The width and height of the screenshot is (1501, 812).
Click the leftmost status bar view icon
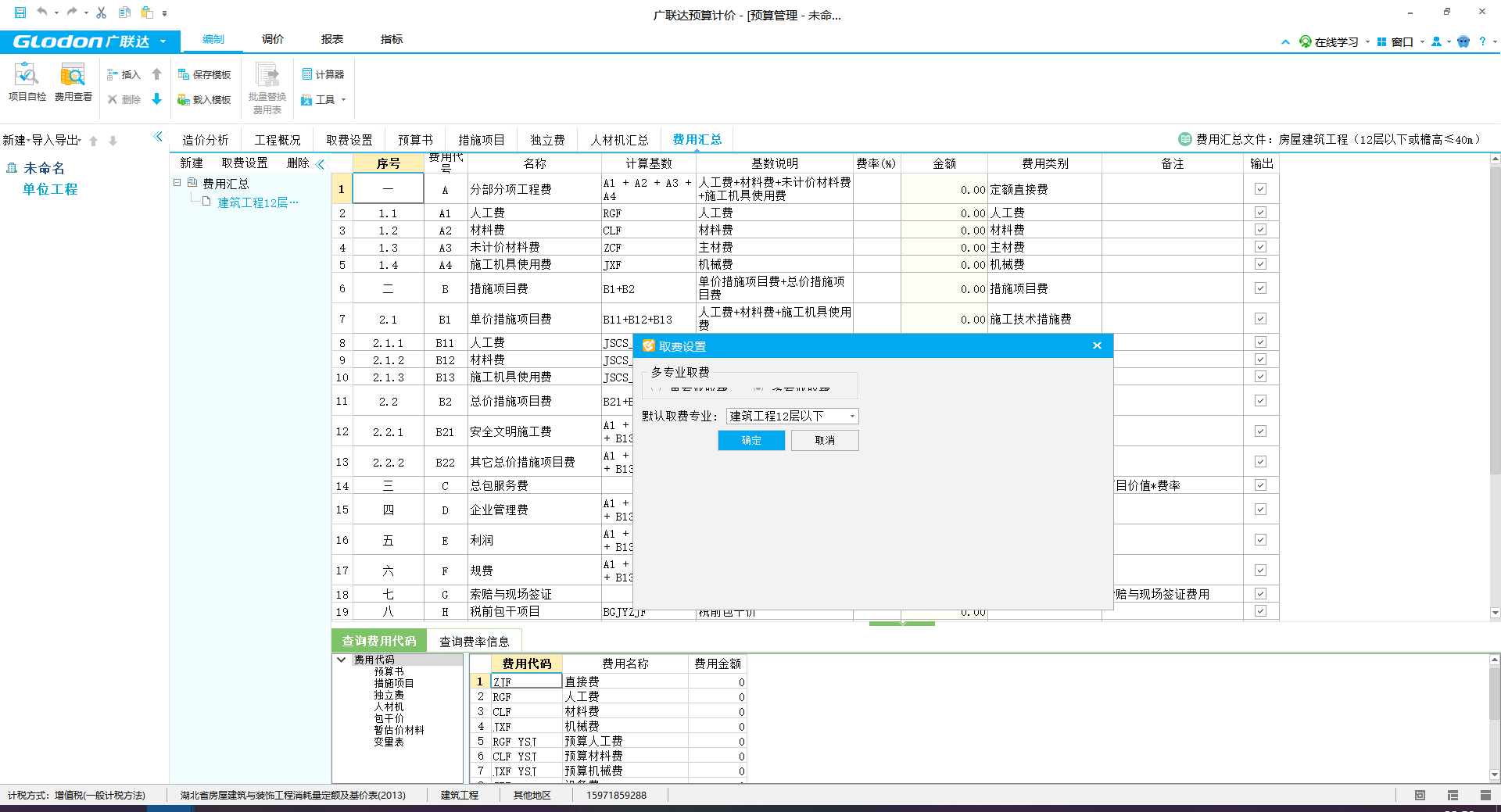click(1420, 795)
